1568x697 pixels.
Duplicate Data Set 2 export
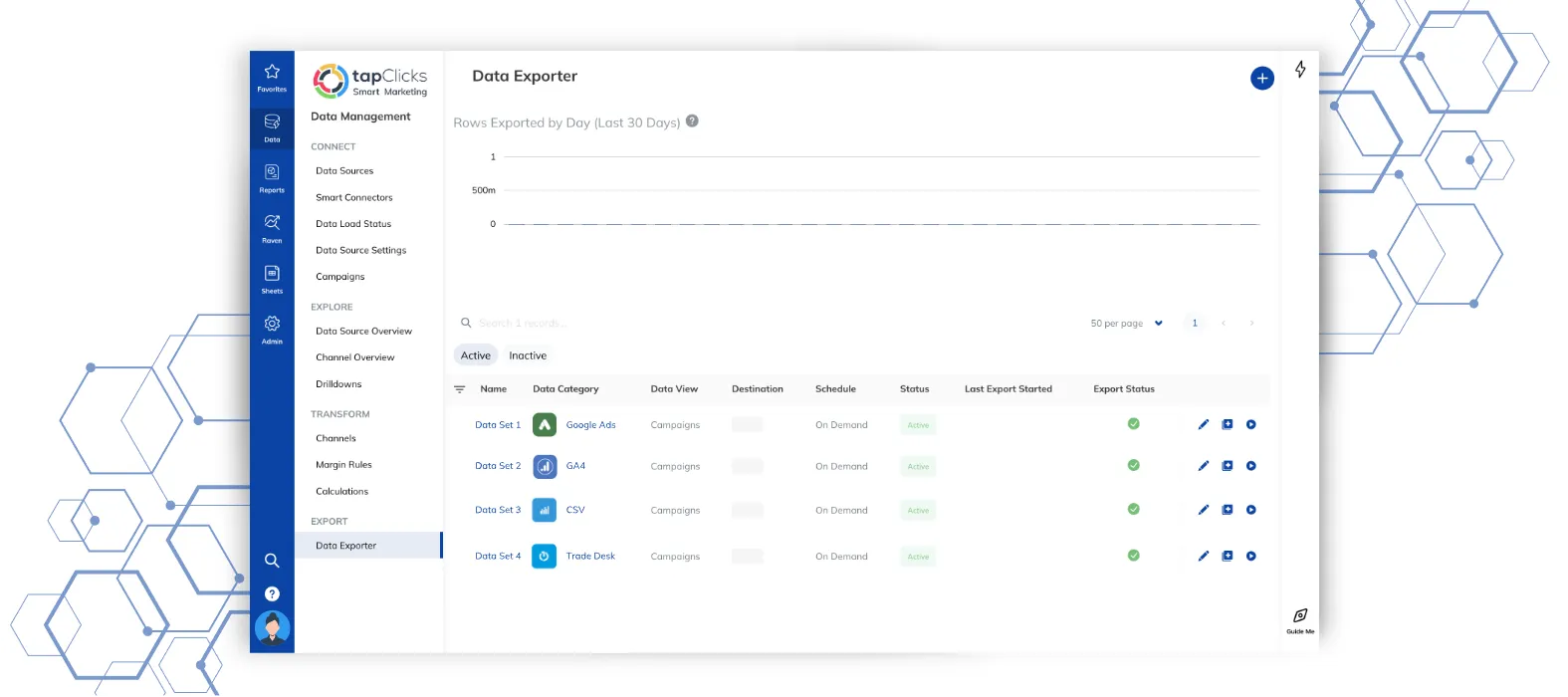[1228, 466]
